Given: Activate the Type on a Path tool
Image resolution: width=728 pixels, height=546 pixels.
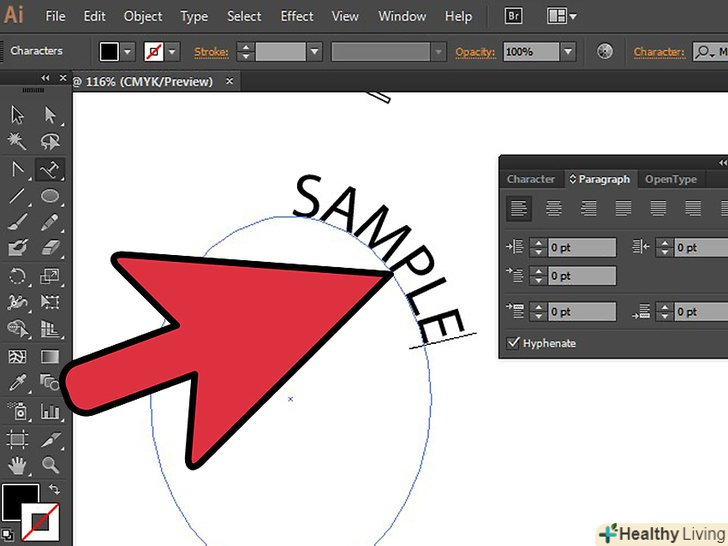Looking at the screenshot, I should [x=50, y=169].
